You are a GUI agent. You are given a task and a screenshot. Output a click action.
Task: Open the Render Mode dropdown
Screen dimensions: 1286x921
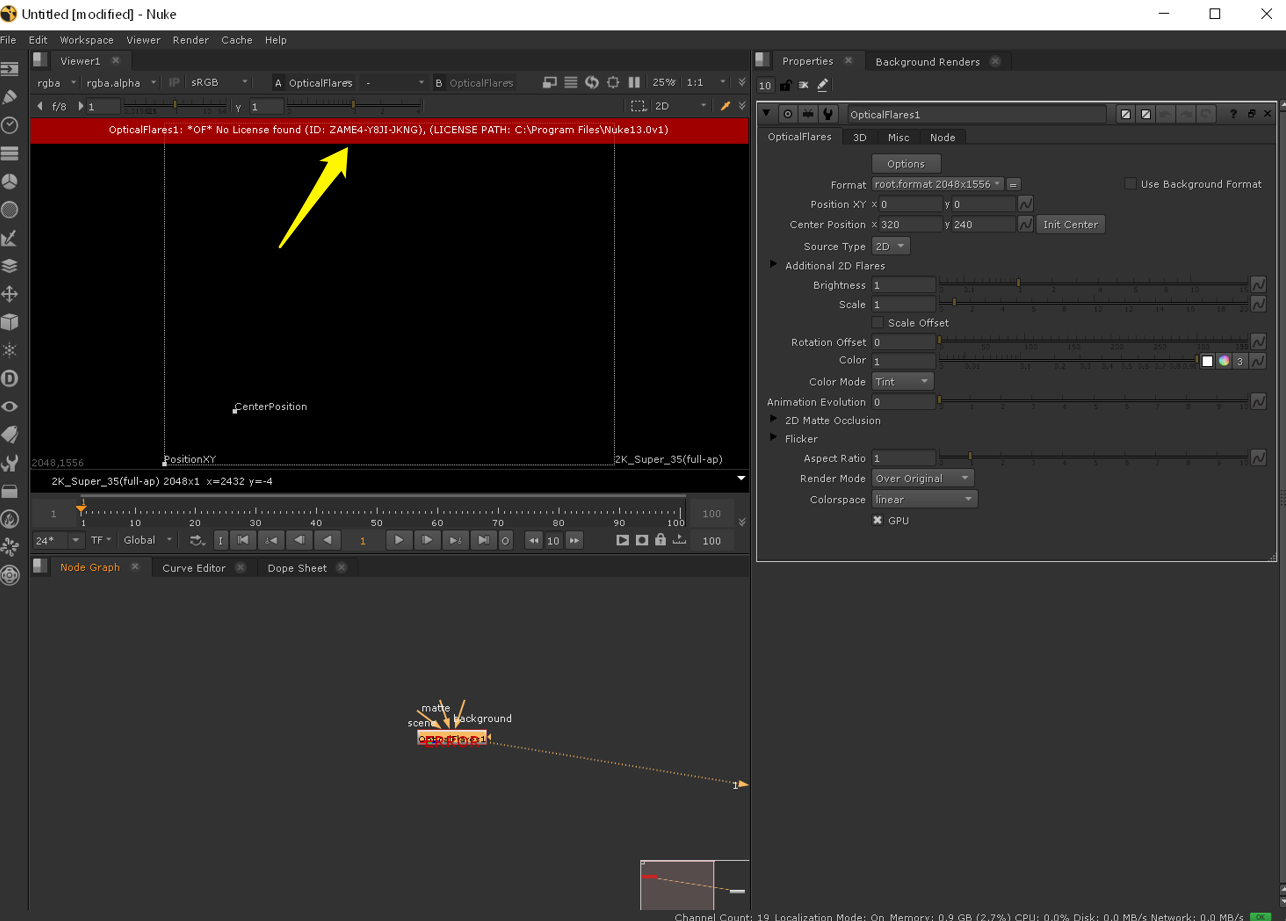922,479
